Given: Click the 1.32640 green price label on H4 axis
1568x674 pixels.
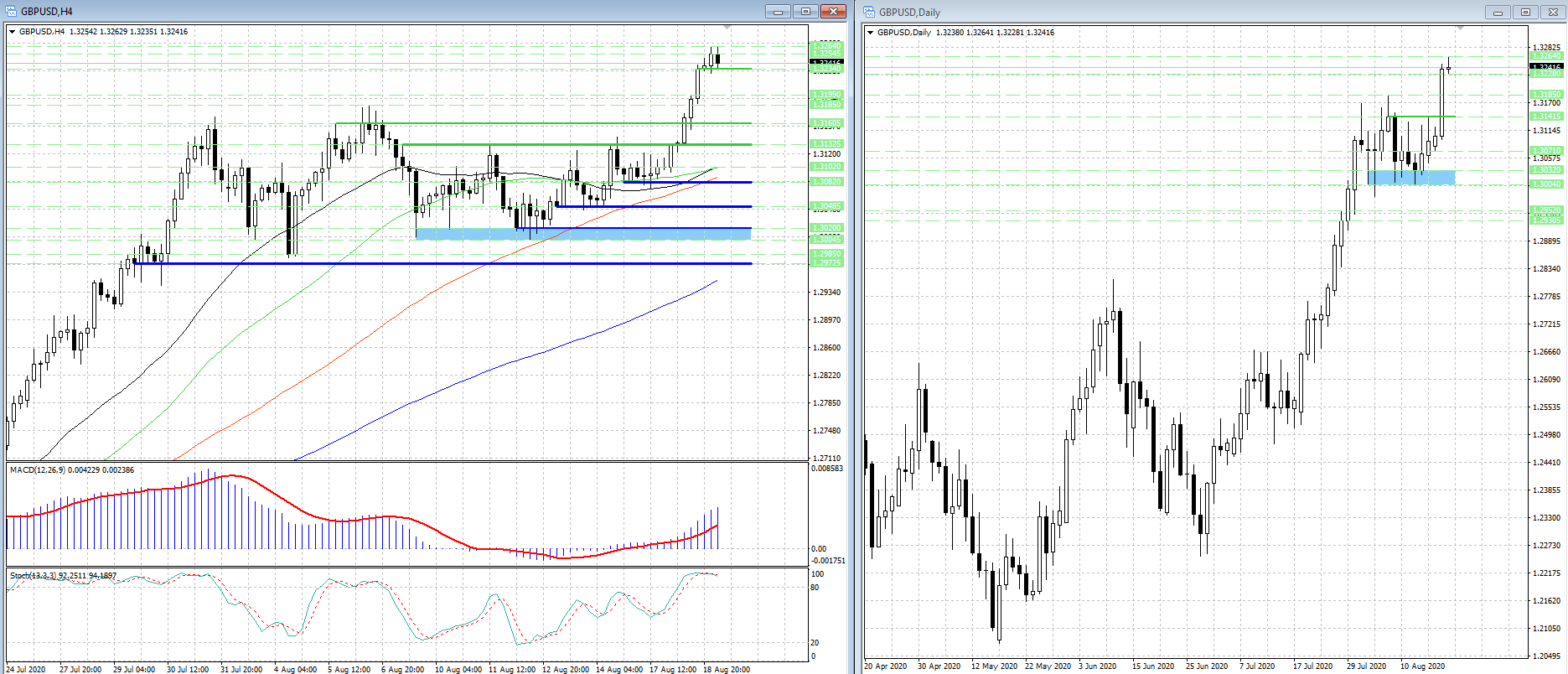Looking at the screenshot, I should click(825, 44).
